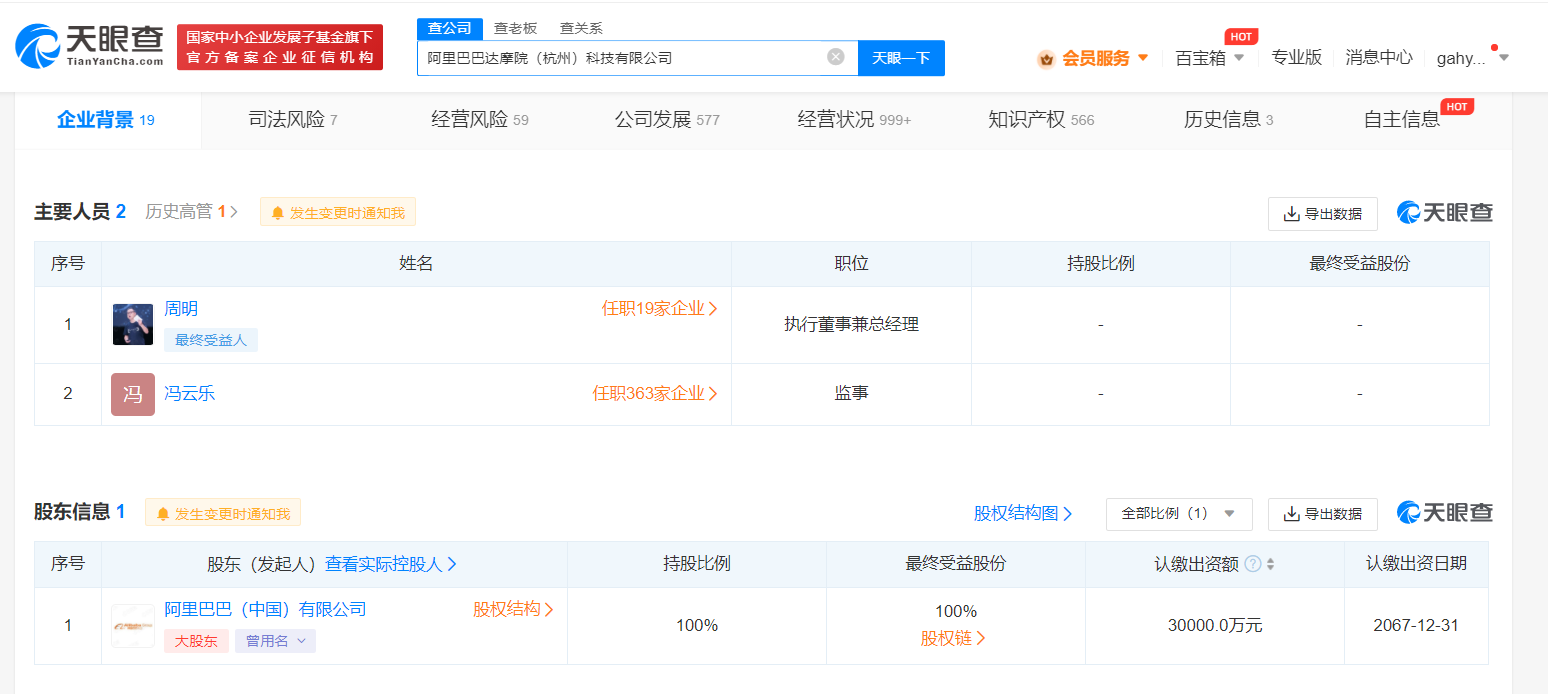This screenshot has height=694, width=1548.
Task: Clear the search box text
Action: pyautogui.click(x=836, y=57)
